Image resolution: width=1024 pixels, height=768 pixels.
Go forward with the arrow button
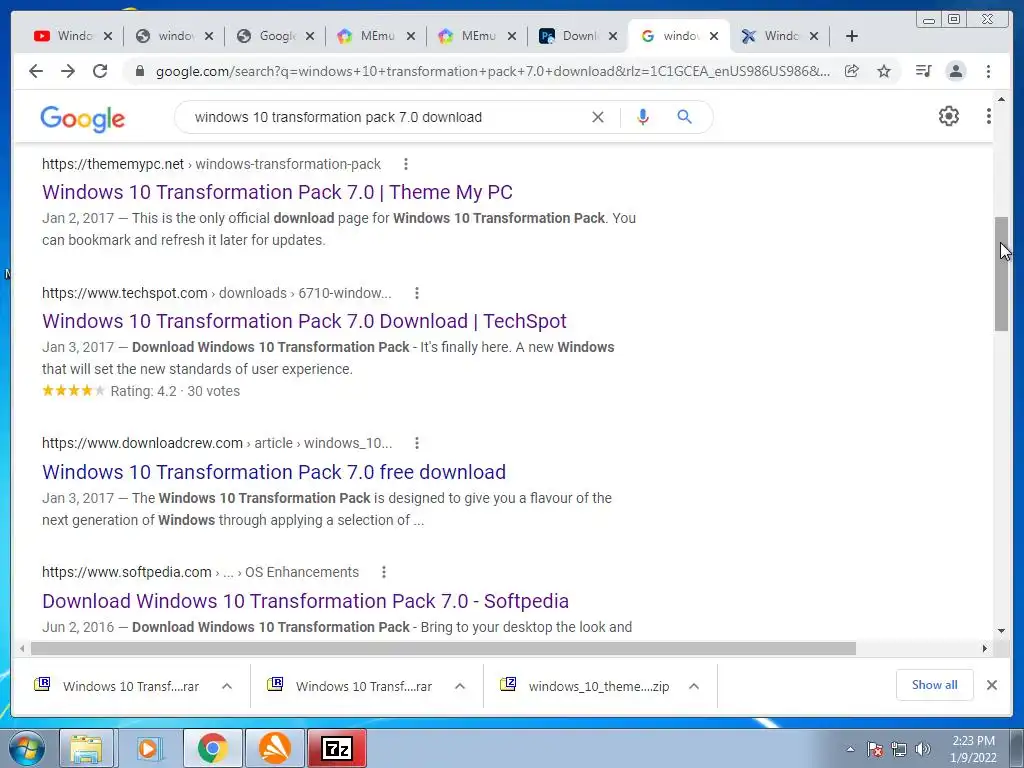68,71
